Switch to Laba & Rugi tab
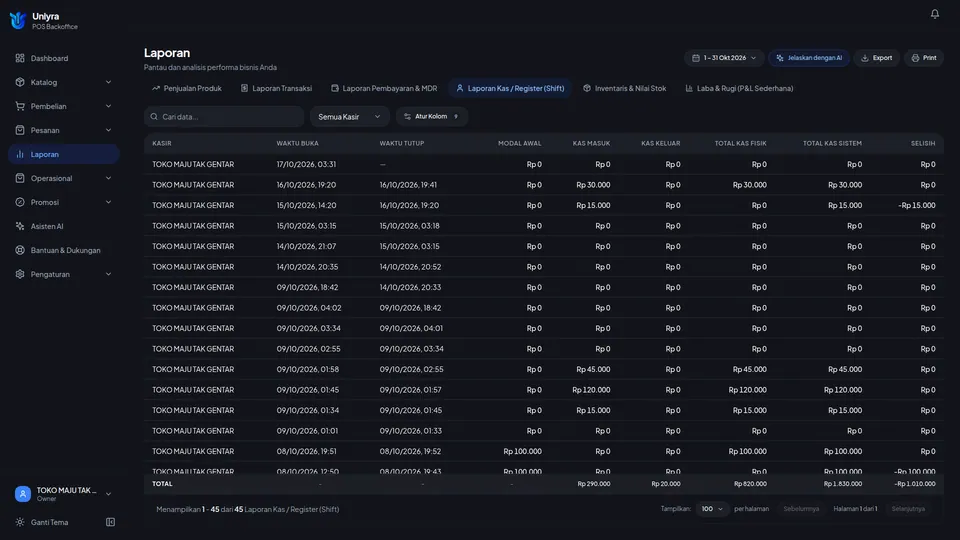The width and height of the screenshot is (960, 540). (739, 88)
